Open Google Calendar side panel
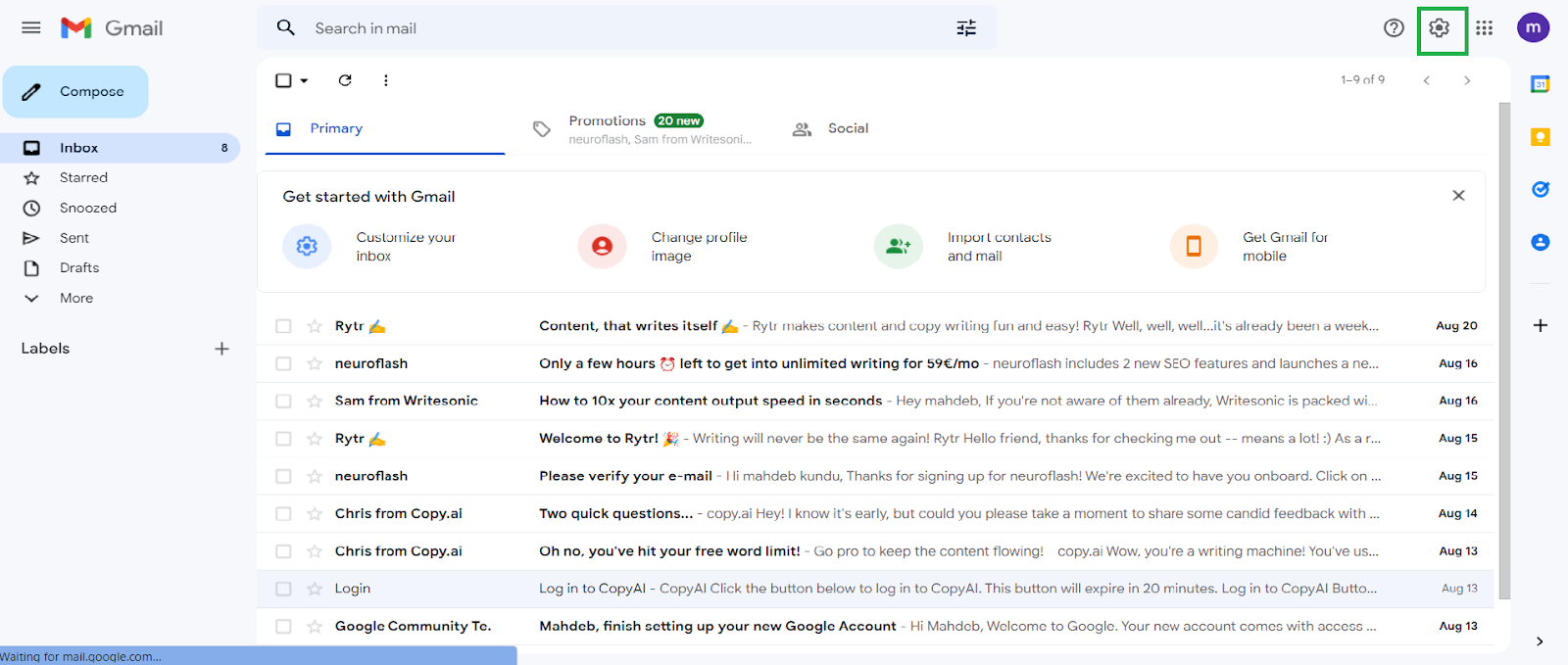Image resolution: width=1568 pixels, height=665 pixels. (1541, 85)
